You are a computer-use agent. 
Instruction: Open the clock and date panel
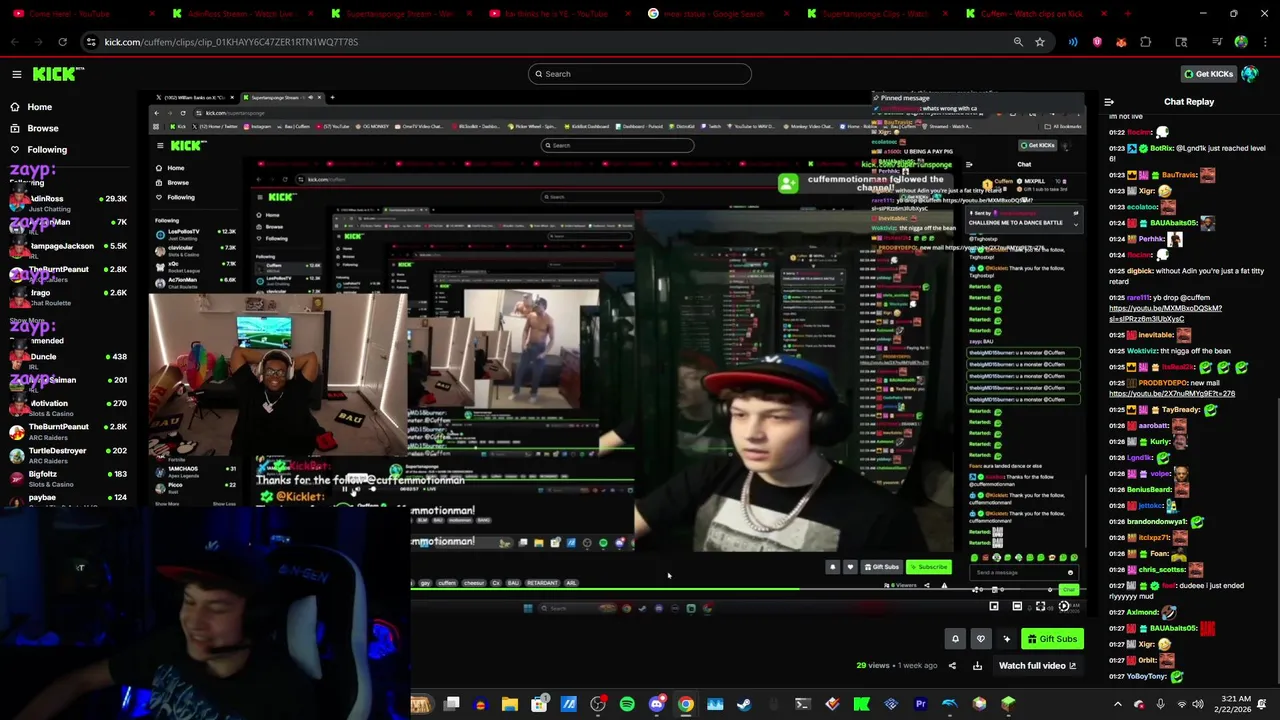(x=1231, y=705)
